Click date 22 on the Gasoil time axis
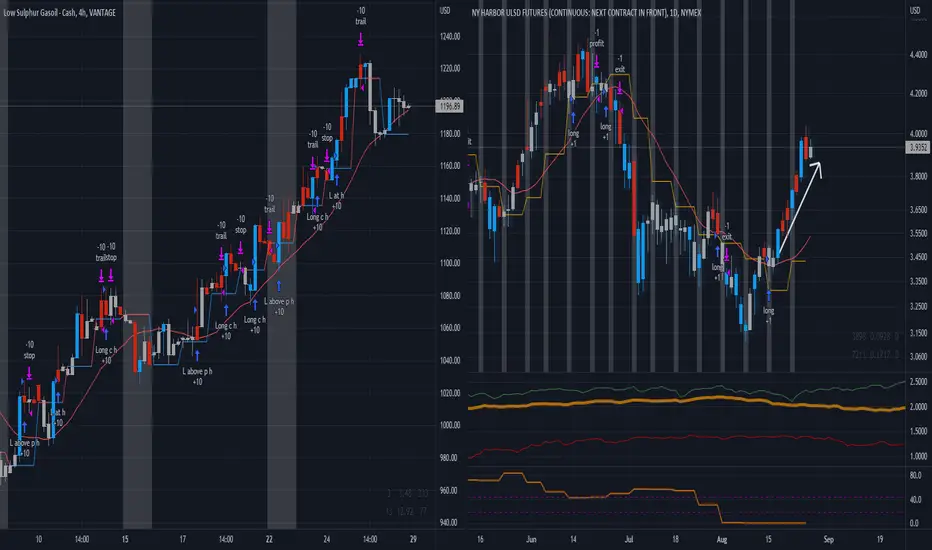Screen dimensions: 932x550 [x=269, y=539]
